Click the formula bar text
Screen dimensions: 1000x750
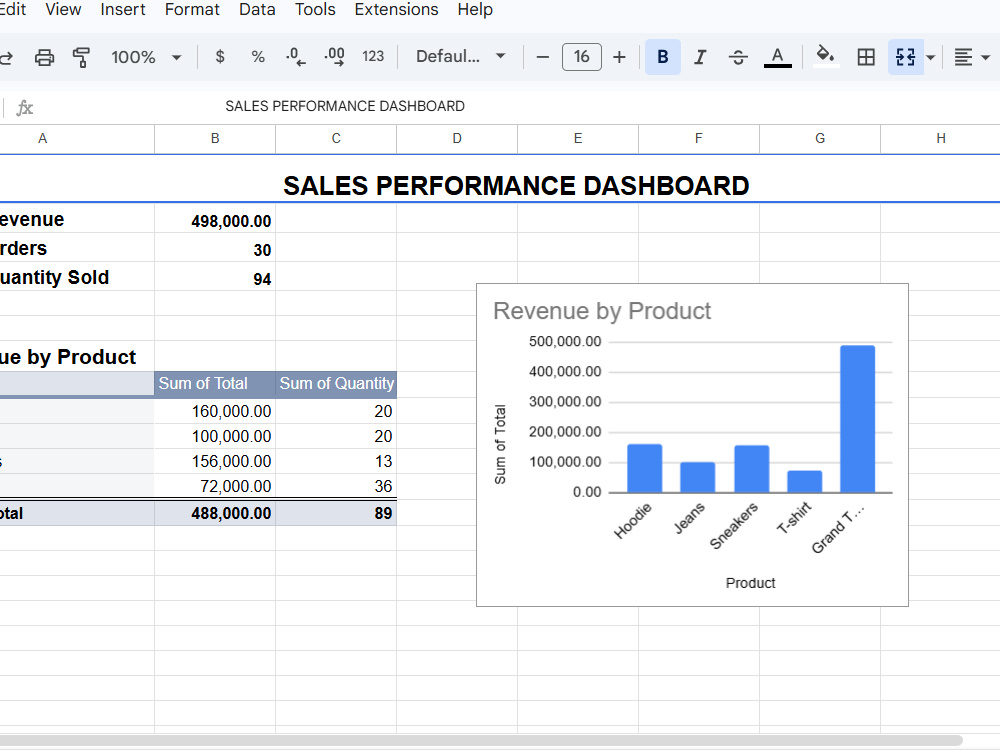click(345, 106)
